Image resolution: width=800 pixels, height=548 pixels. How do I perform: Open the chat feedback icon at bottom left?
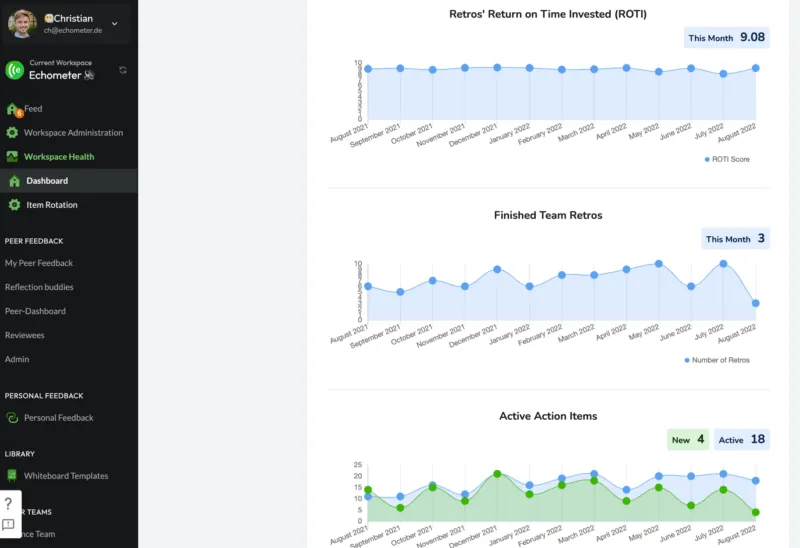click(8, 525)
